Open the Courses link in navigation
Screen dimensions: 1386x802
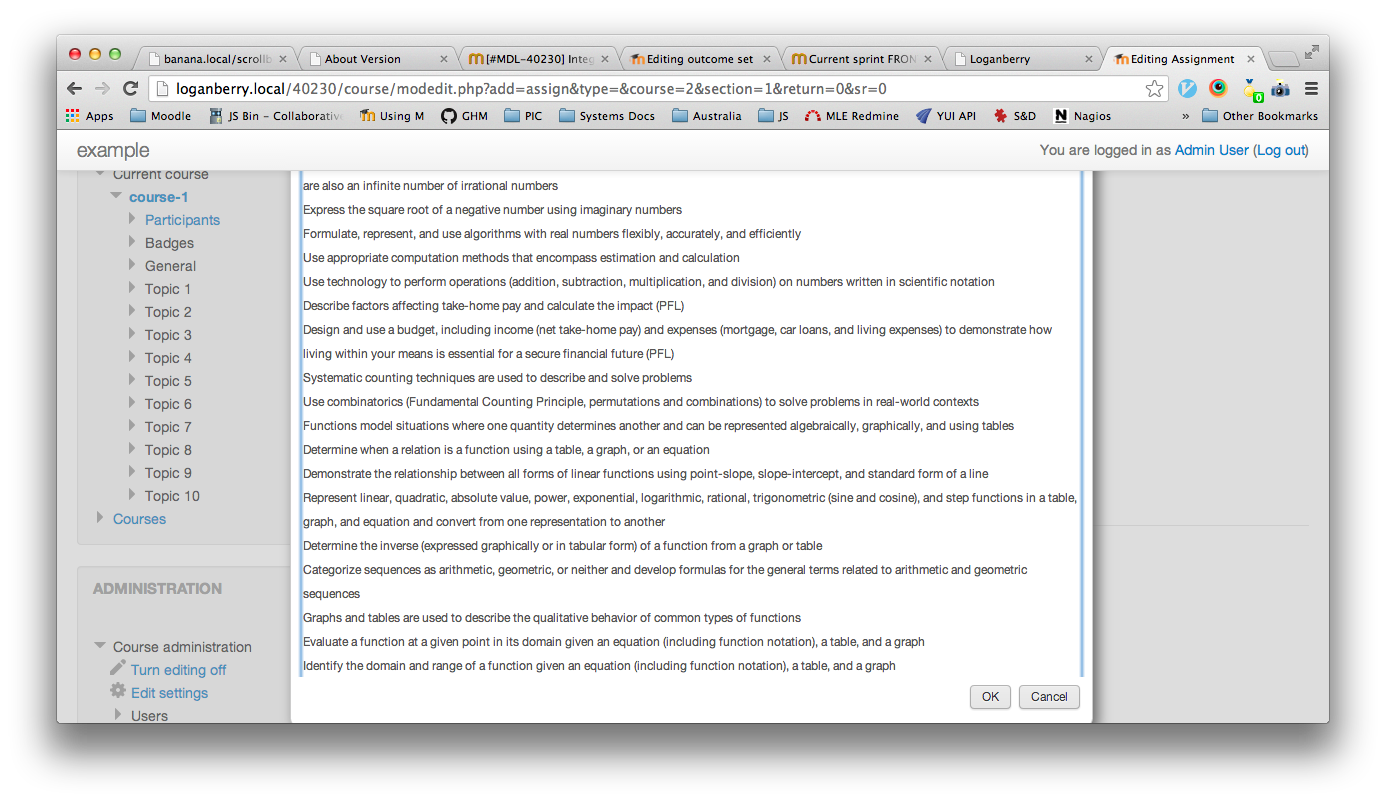139,519
